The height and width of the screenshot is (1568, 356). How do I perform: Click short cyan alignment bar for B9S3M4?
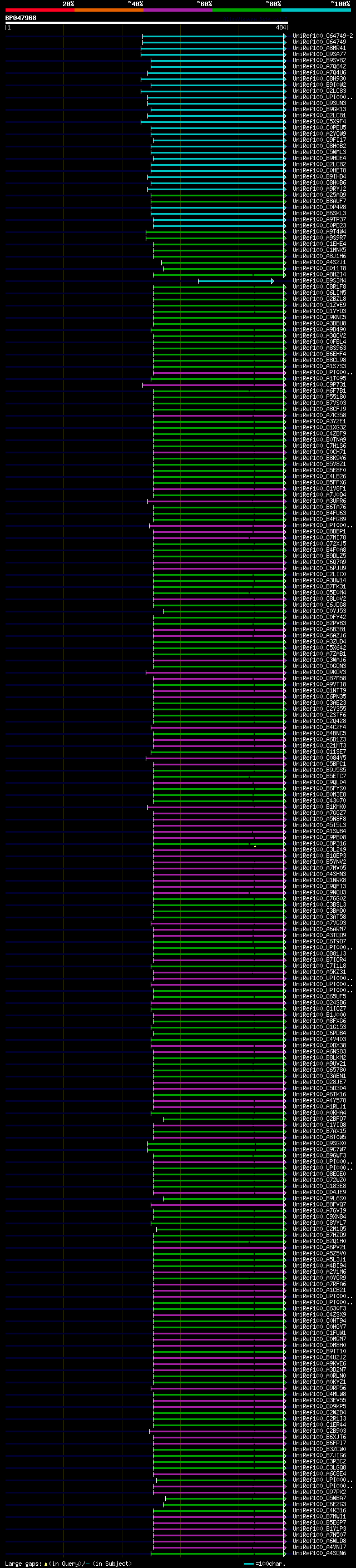[x=235, y=281]
